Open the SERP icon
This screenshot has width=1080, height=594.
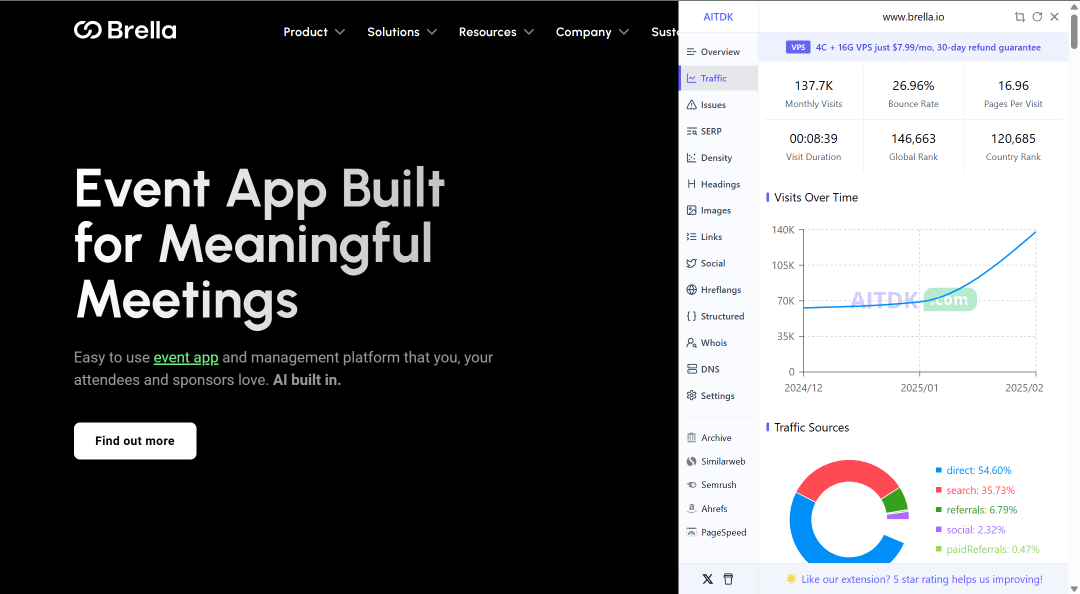(692, 131)
